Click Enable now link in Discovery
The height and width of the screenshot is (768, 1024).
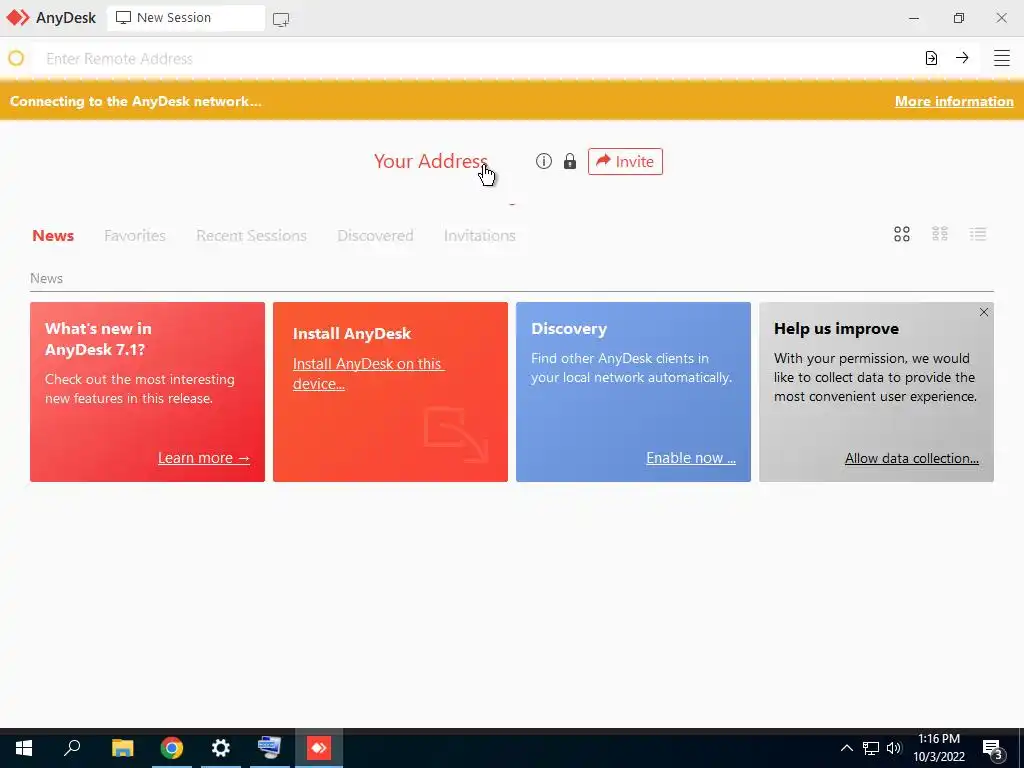(691, 458)
